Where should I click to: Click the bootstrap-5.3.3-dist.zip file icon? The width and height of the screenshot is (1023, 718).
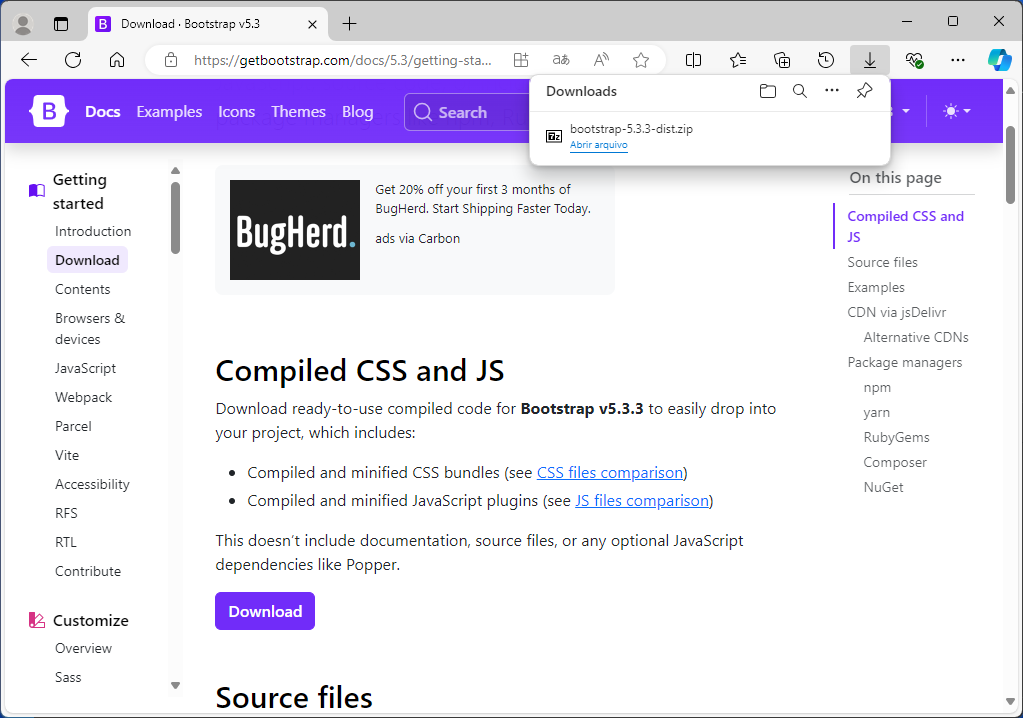pos(554,136)
